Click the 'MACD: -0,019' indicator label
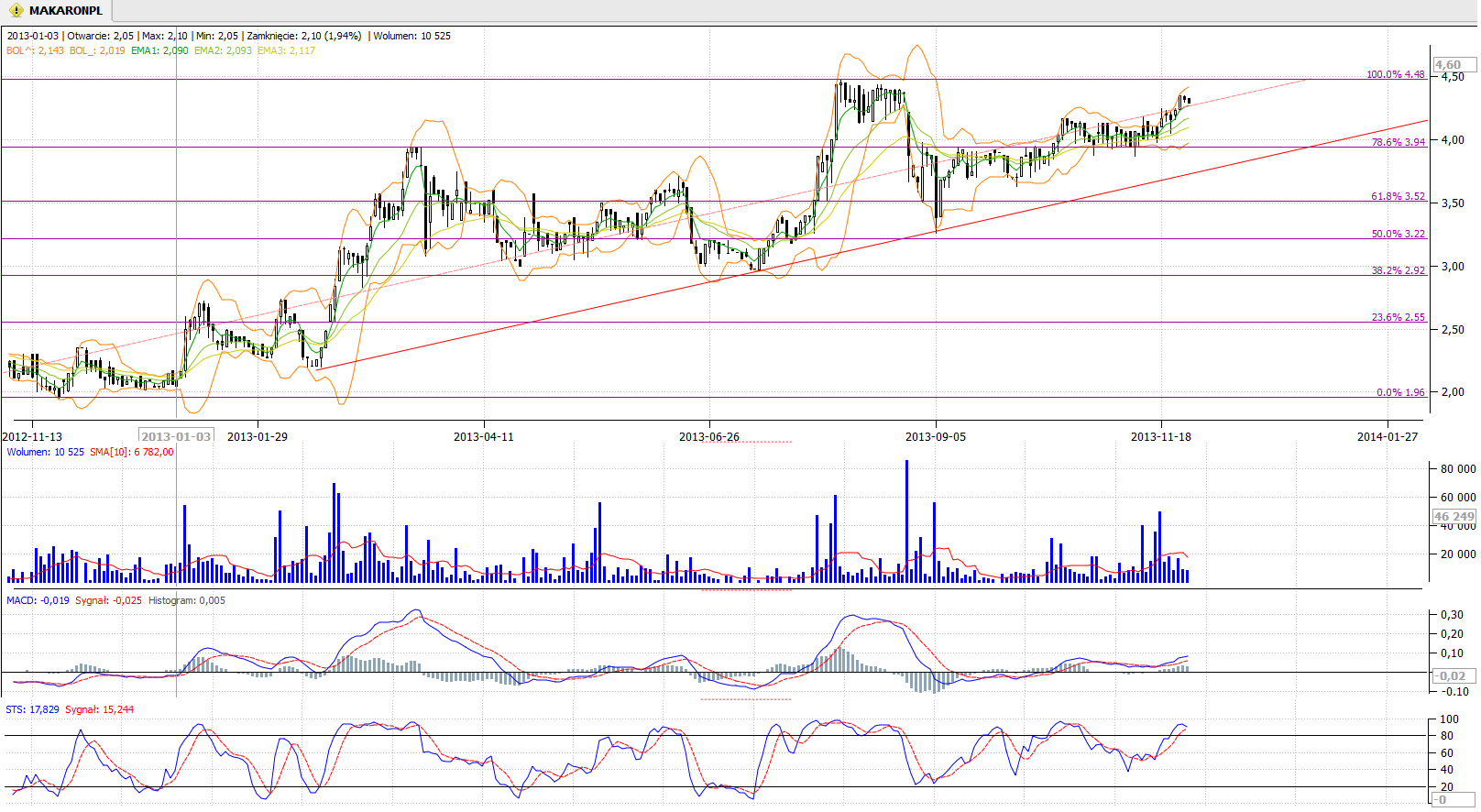The width and height of the screenshot is (1481, 812). pos(38,601)
